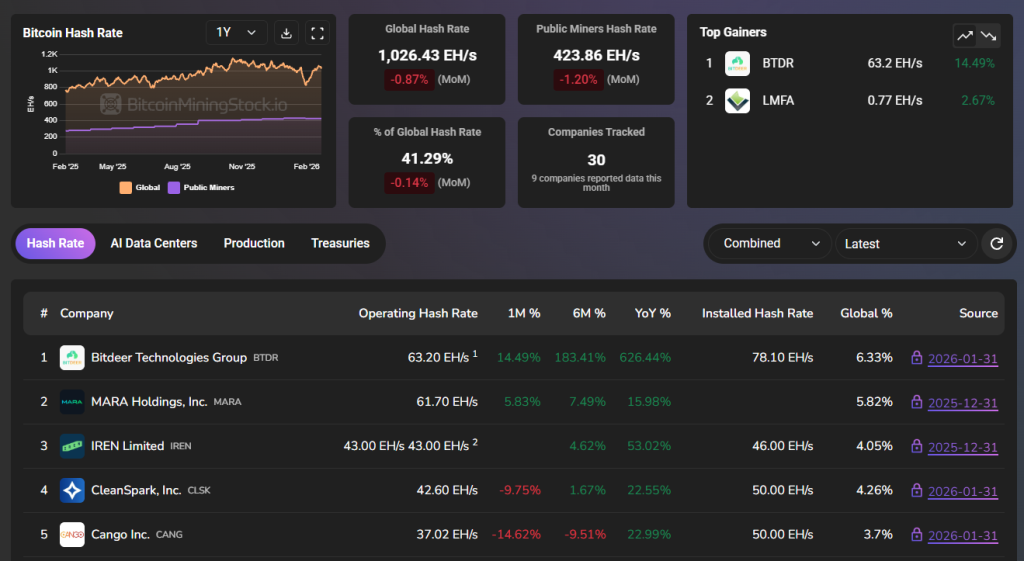
Task: Switch to top gainers trending-up view
Action: point(964,35)
